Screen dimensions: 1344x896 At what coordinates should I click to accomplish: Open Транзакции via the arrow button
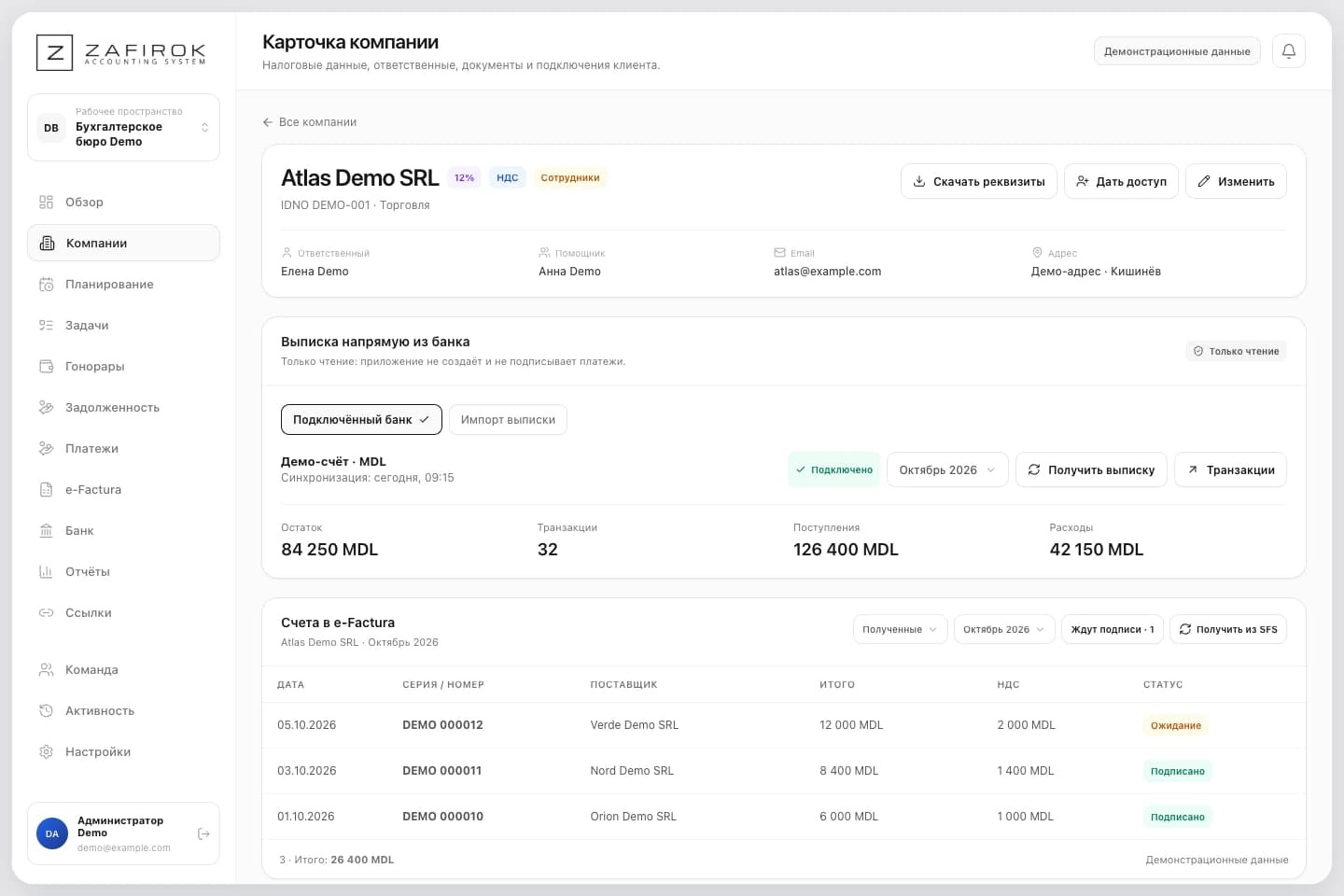(x=1230, y=470)
